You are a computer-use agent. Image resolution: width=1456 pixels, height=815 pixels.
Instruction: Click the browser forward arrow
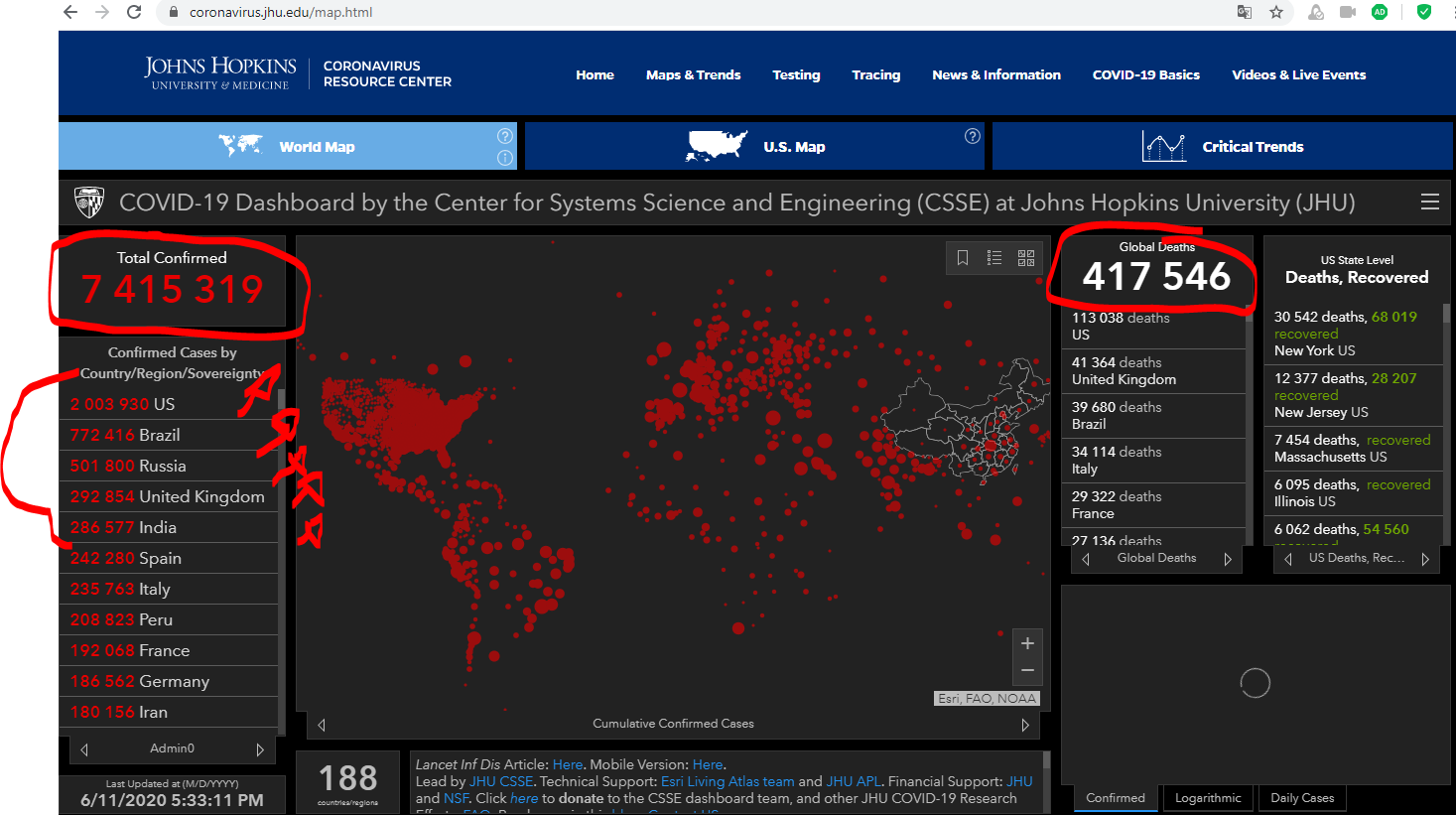coord(102,12)
